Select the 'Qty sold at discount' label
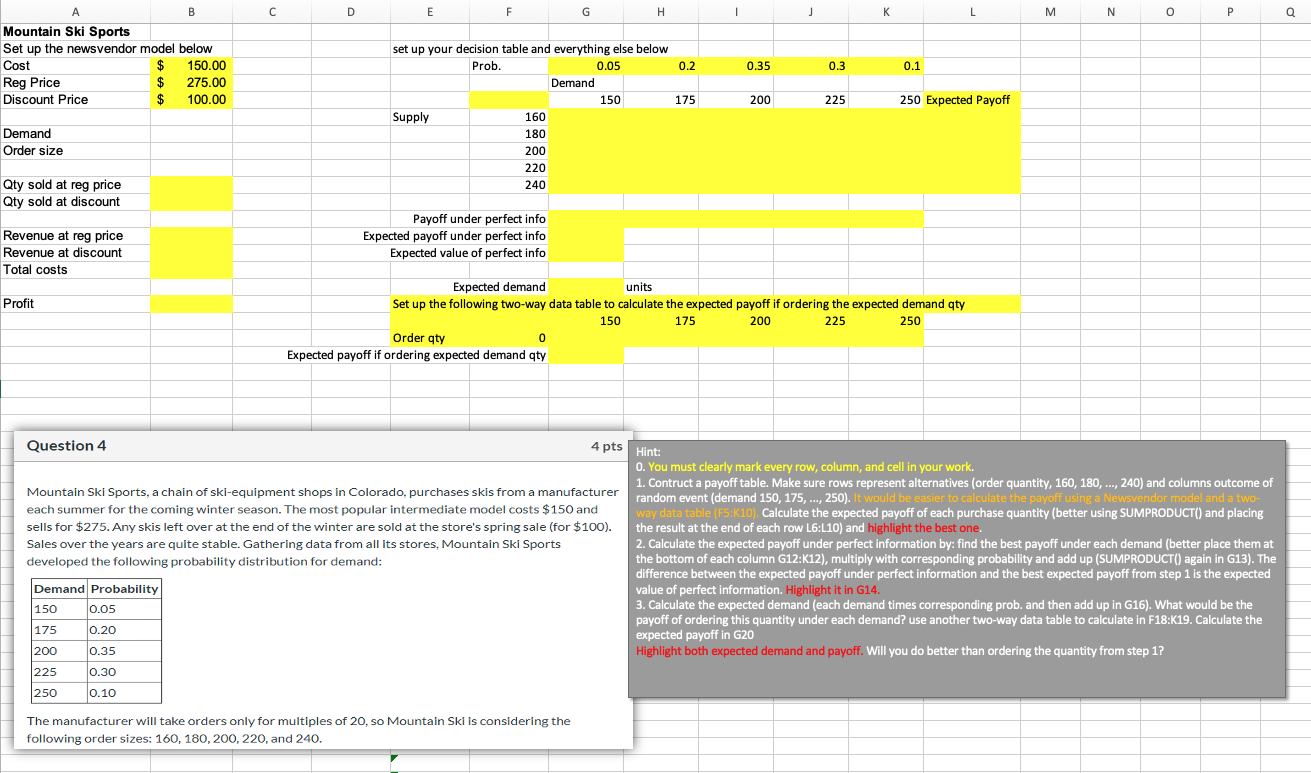This screenshot has height=773, width=1311. click(x=75, y=202)
